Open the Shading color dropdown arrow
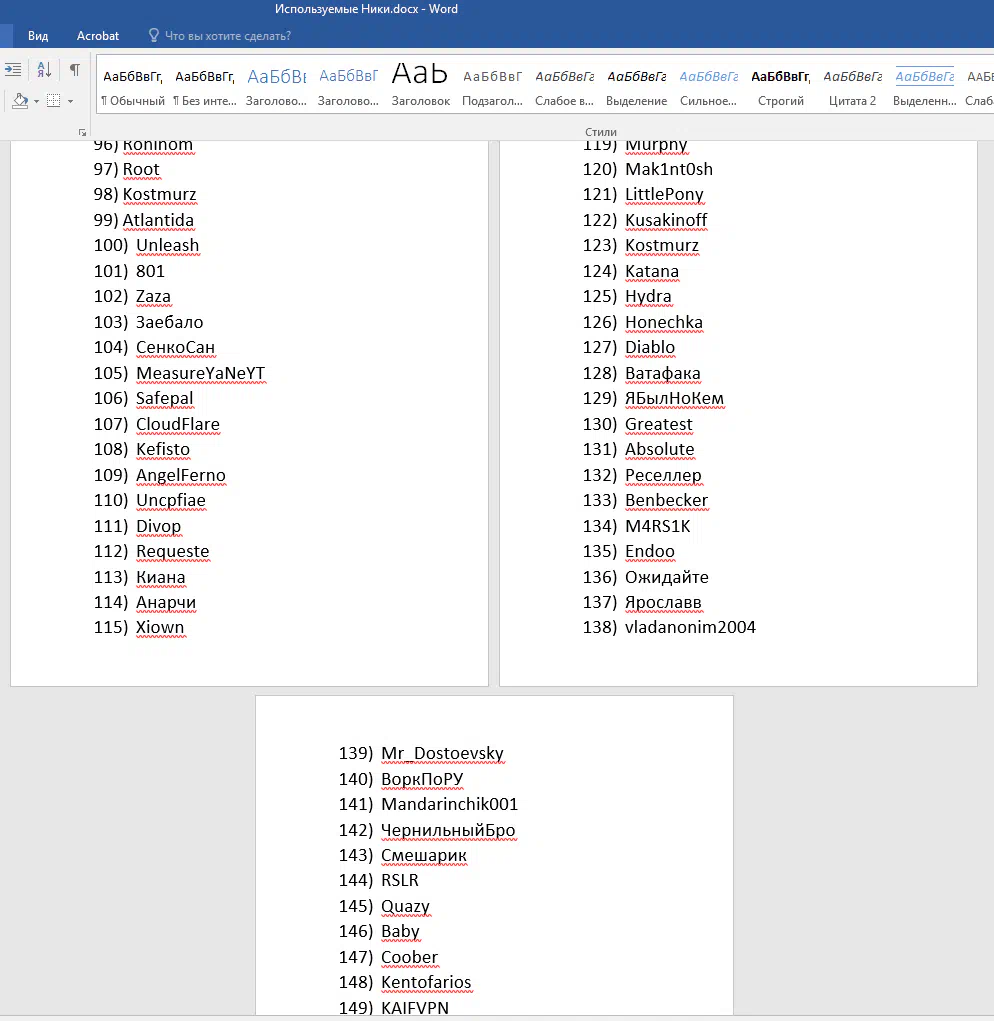 tap(36, 102)
